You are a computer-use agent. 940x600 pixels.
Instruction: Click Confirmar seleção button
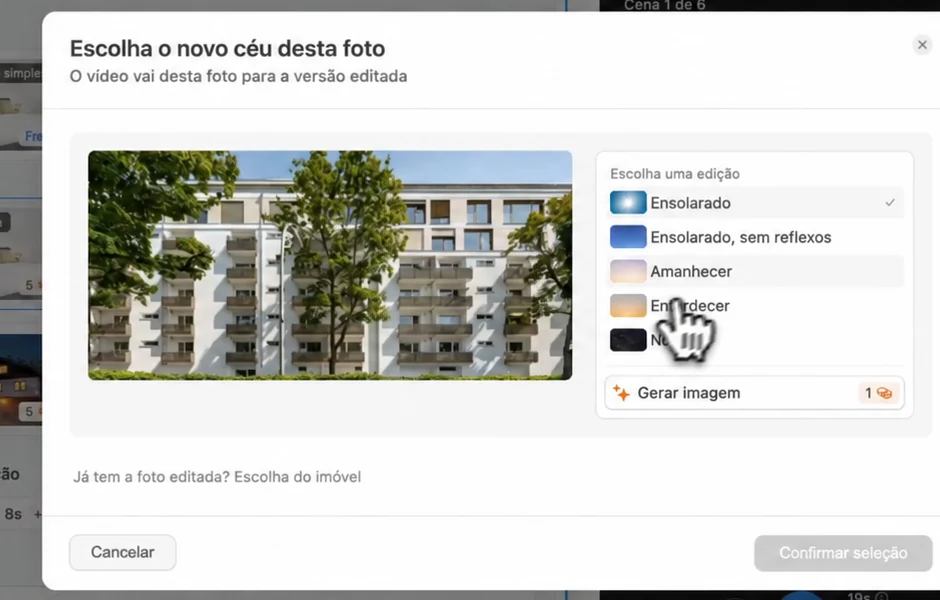pos(843,553)
